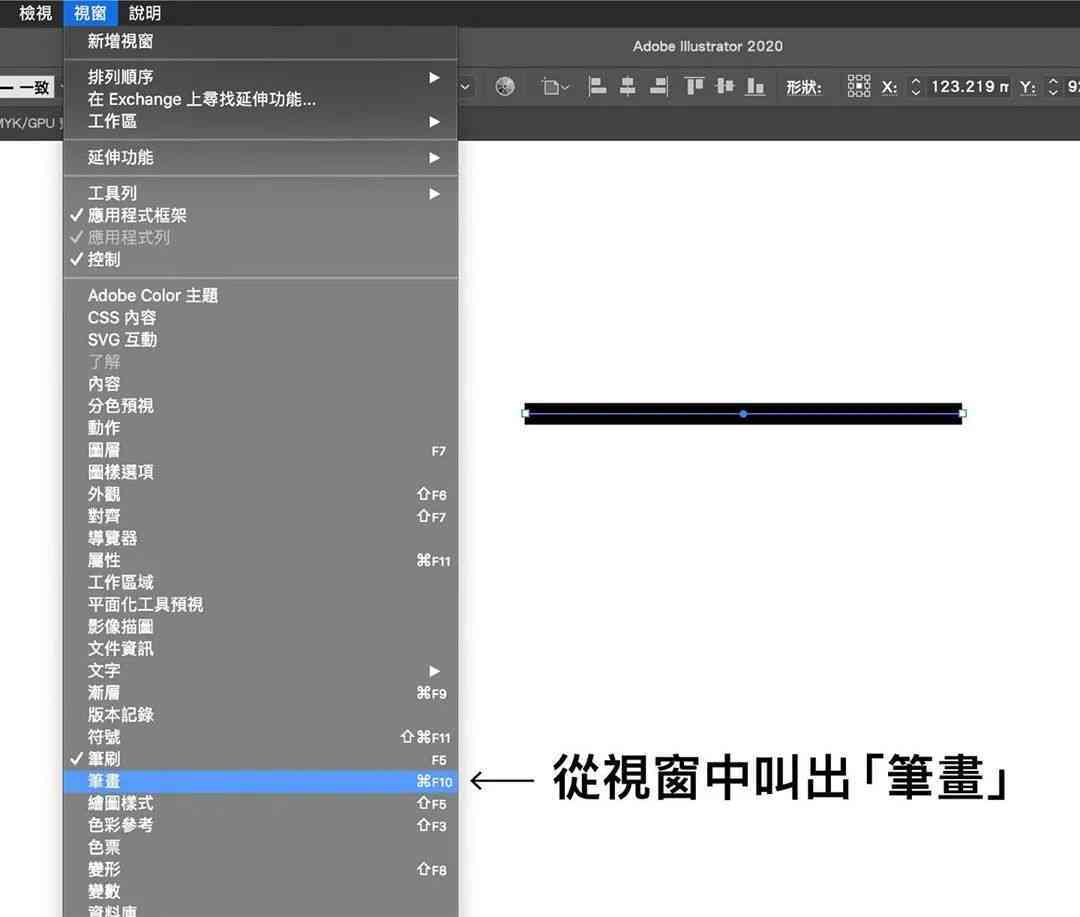1080x917 pixels.
Task: Choose 新增視窗 from the menu
Action: point(260,41)
